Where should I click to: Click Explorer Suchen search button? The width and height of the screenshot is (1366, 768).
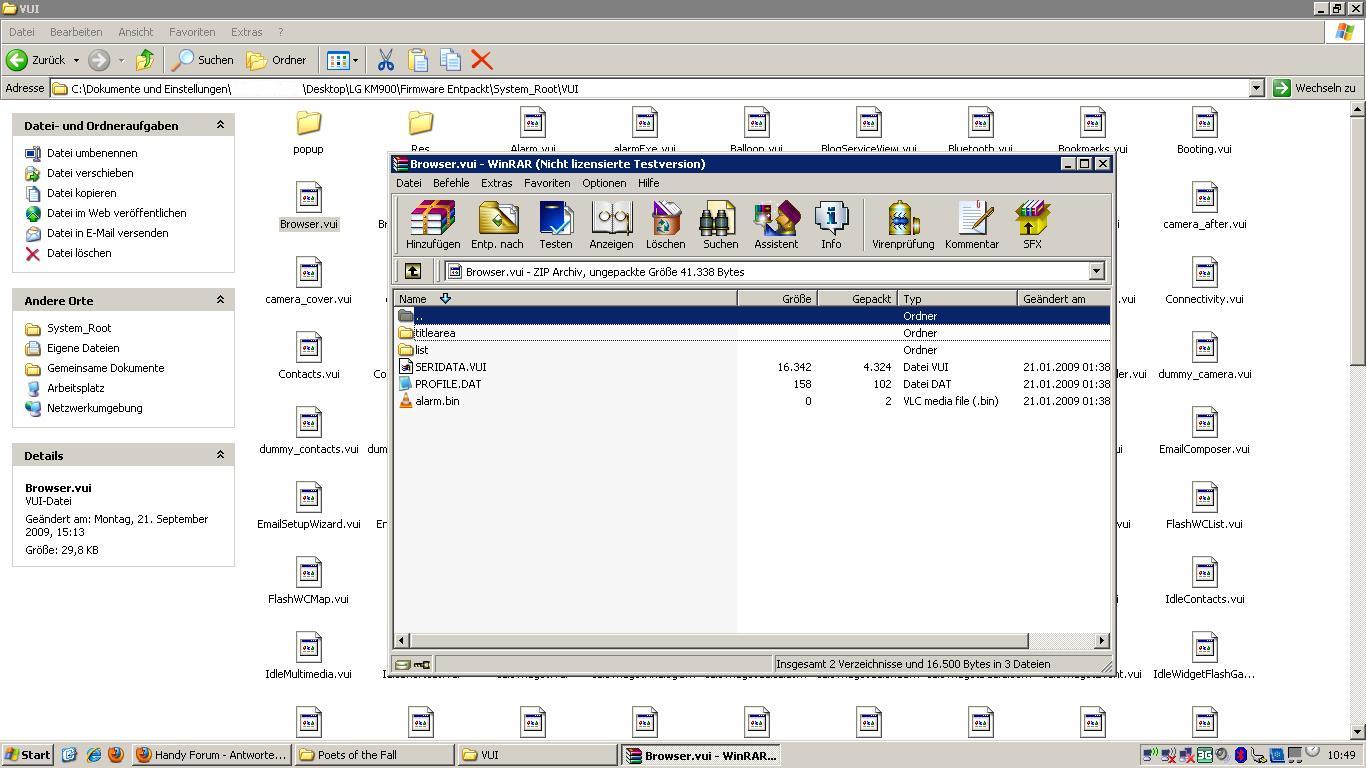203,60
